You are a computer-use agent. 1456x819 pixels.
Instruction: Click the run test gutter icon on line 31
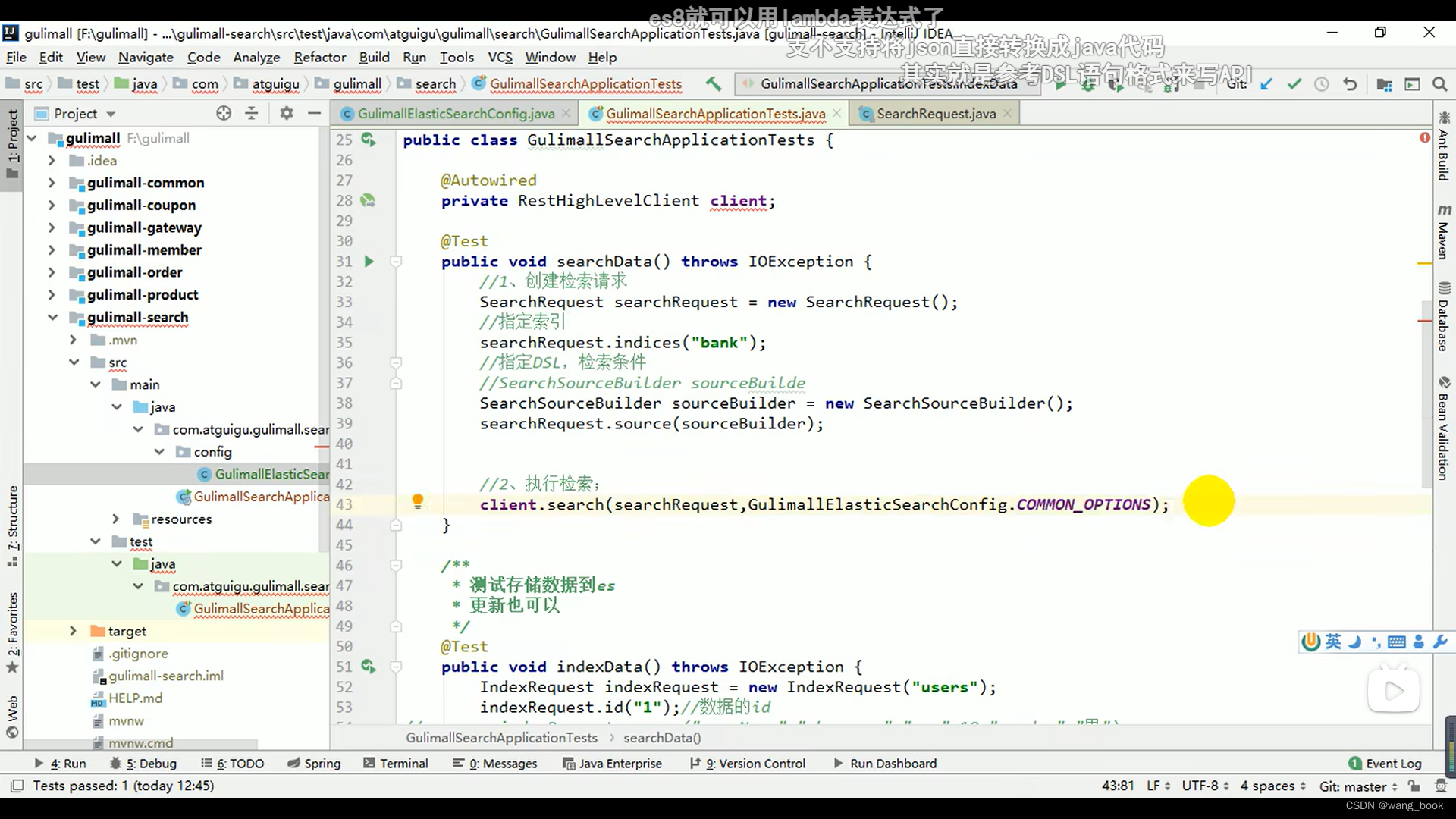pyautogui.click(x=369, y=262)
